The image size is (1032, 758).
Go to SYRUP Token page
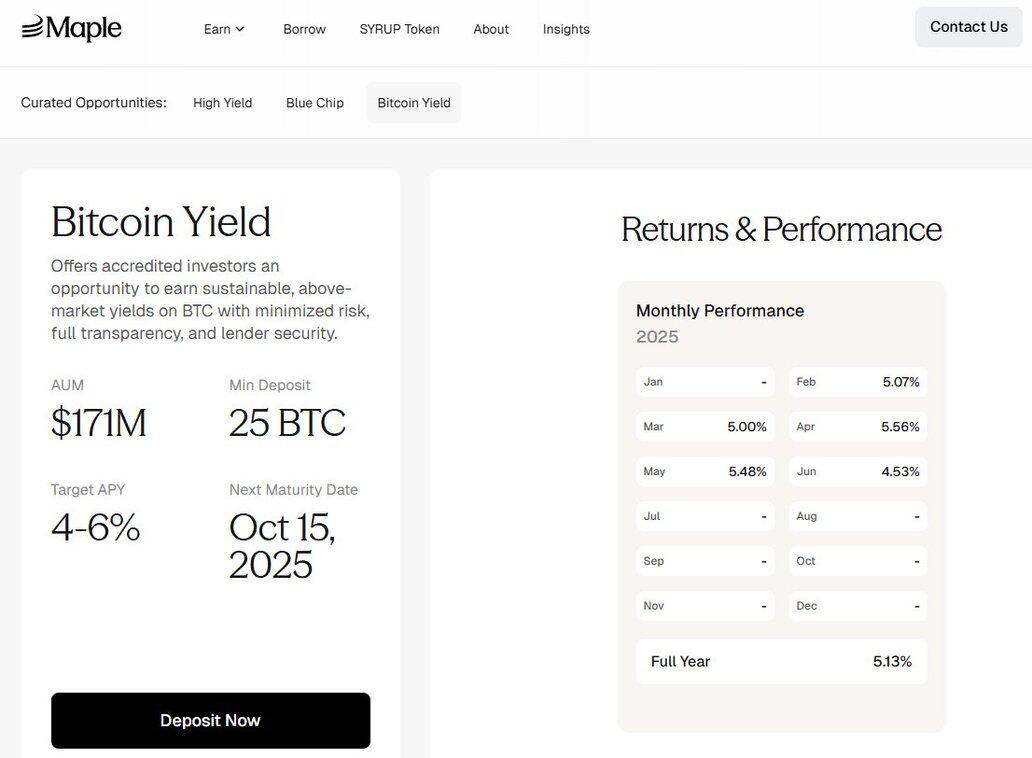[399, 29]
